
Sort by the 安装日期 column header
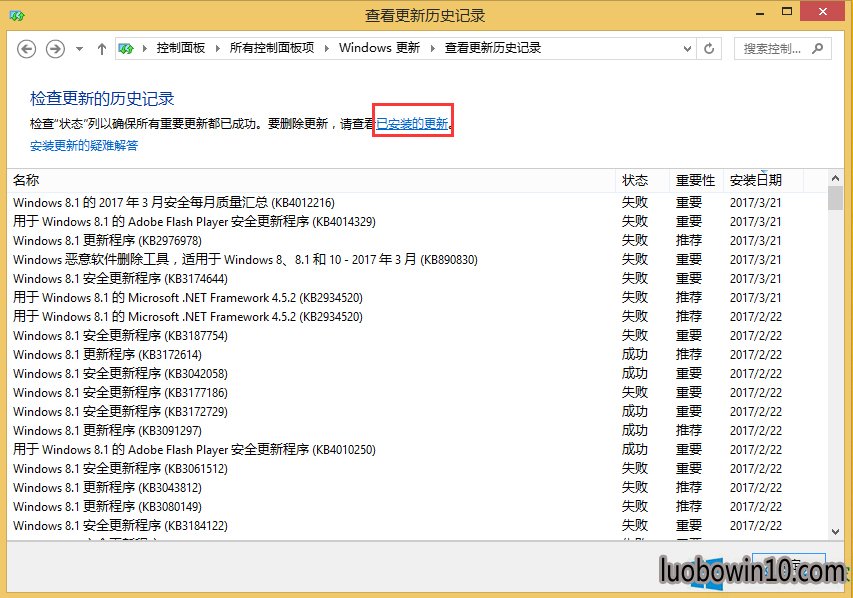point(764,180)
